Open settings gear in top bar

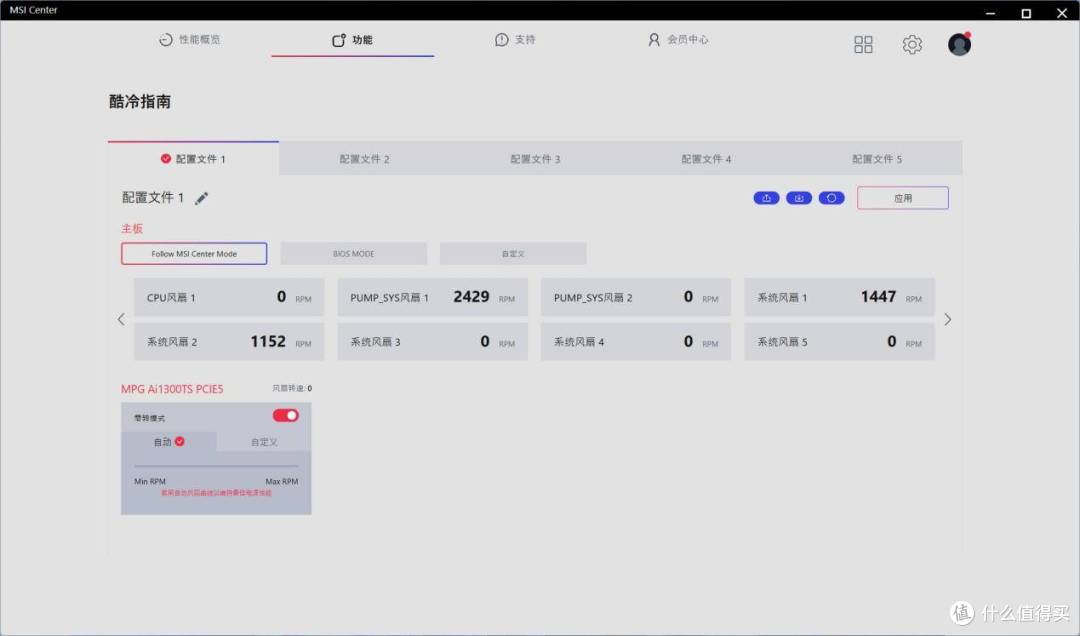pyautogui.click(x=912, y=45)
